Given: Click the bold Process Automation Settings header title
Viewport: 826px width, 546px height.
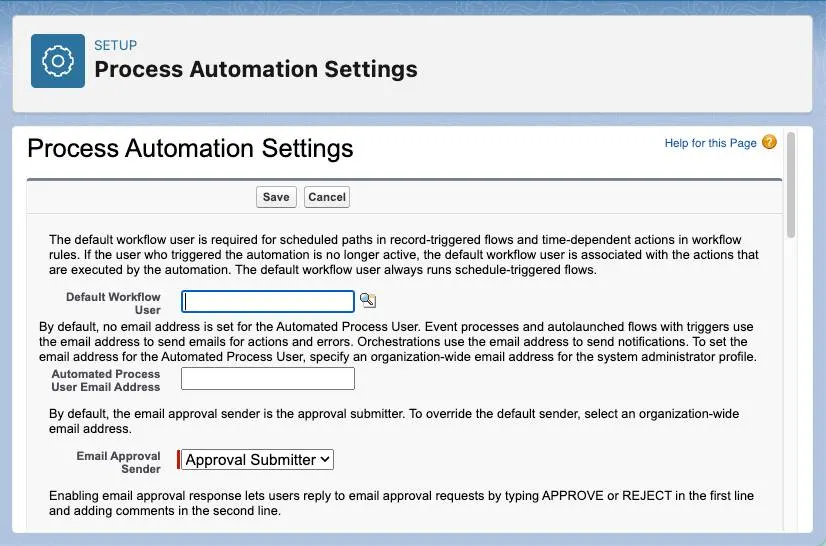Looking at the screenshot, I should tap(256, 69).
